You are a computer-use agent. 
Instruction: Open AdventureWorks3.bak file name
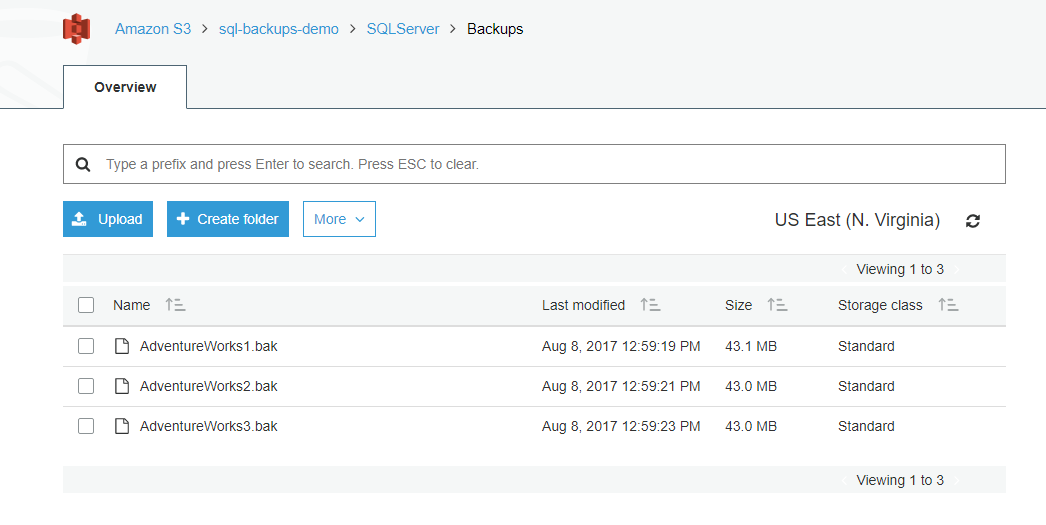209,426
